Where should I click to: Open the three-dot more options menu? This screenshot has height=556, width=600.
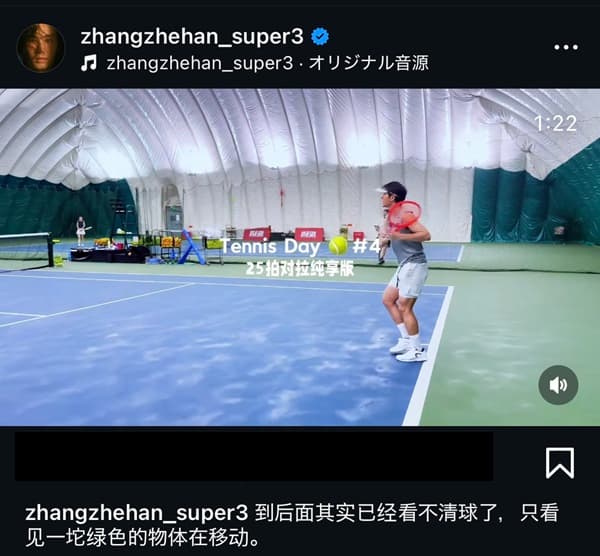click(566, 47)
